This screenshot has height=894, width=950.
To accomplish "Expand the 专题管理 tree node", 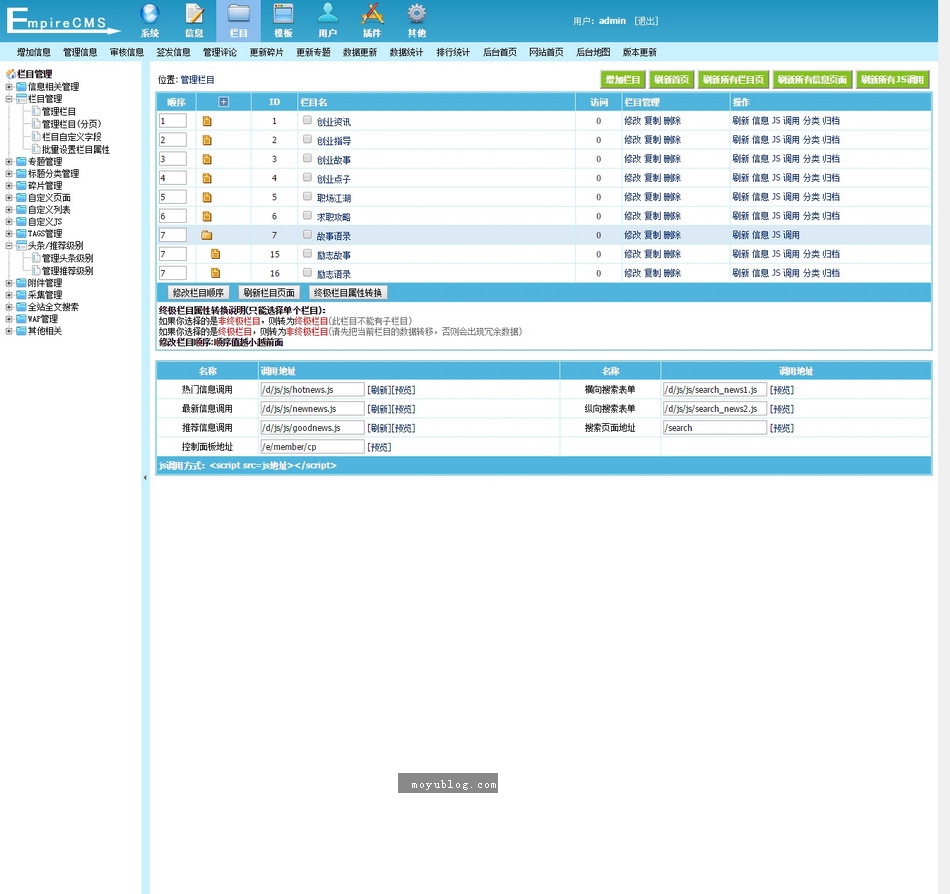I will pos(9,162).
